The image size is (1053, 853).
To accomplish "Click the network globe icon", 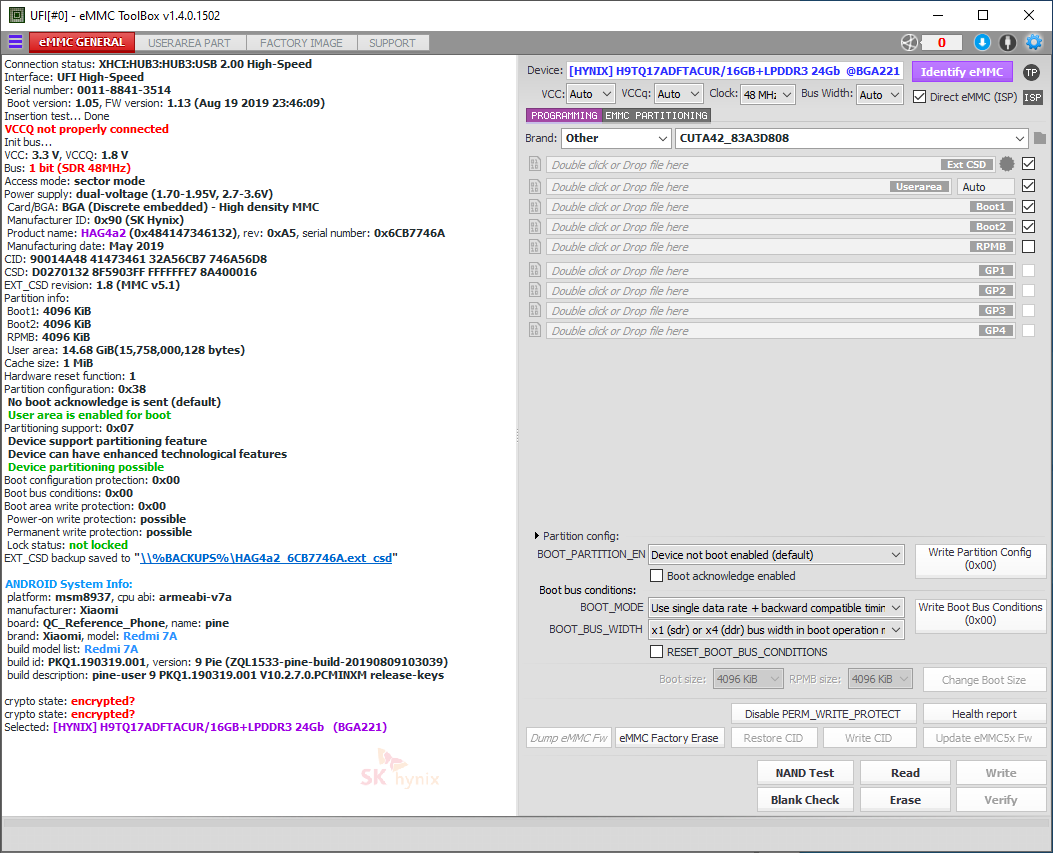I will [909, 42].
